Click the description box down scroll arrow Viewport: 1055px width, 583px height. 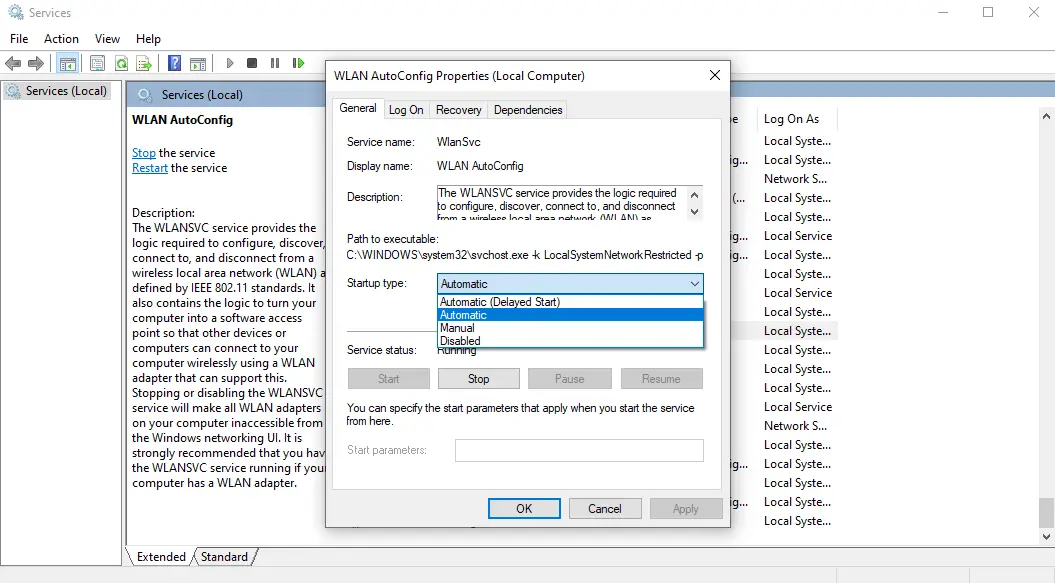pyautogui.click(x=694, y=211)
